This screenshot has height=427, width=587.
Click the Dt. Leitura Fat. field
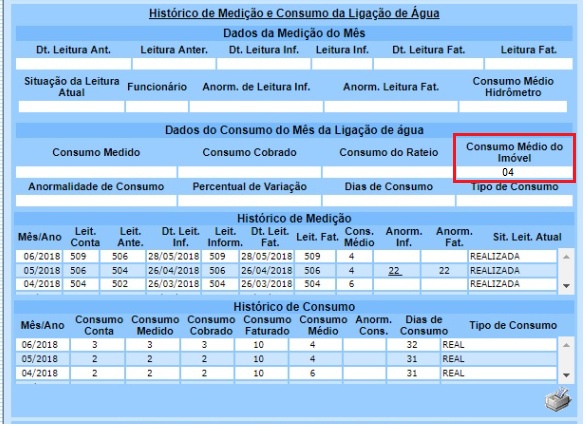(x=428, y=64)
